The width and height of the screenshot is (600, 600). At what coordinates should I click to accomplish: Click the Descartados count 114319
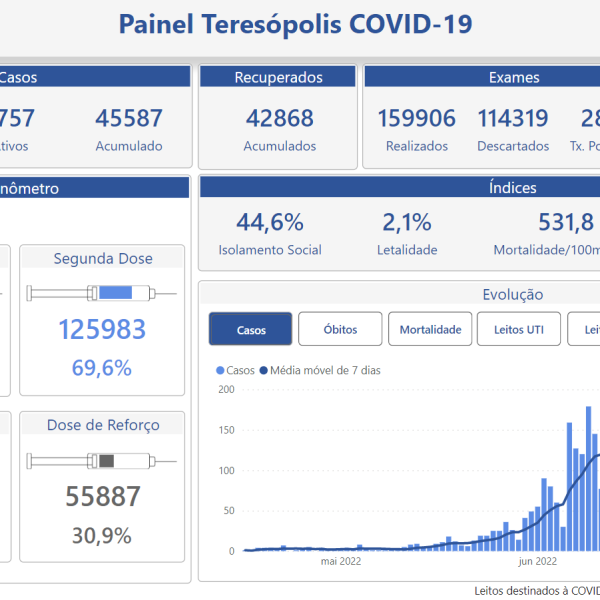pos(513,118)
